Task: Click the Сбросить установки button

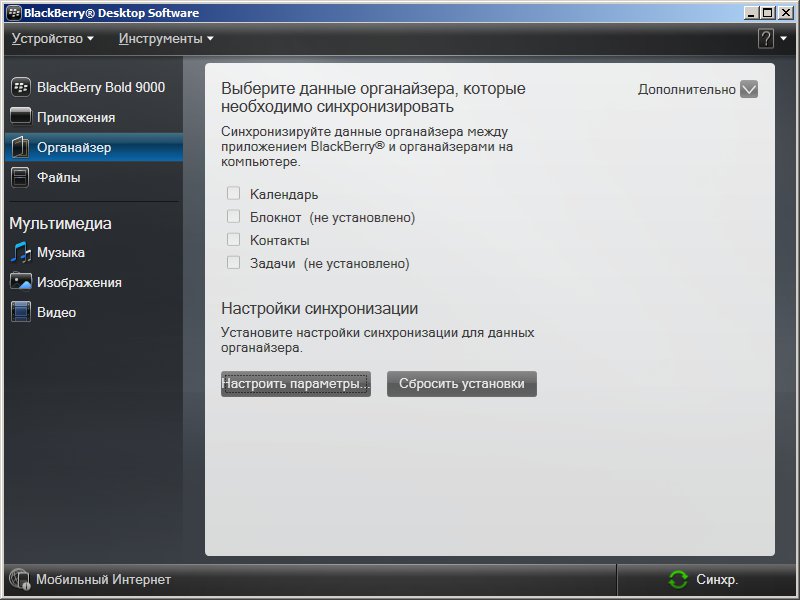Action: click(461, 384)
